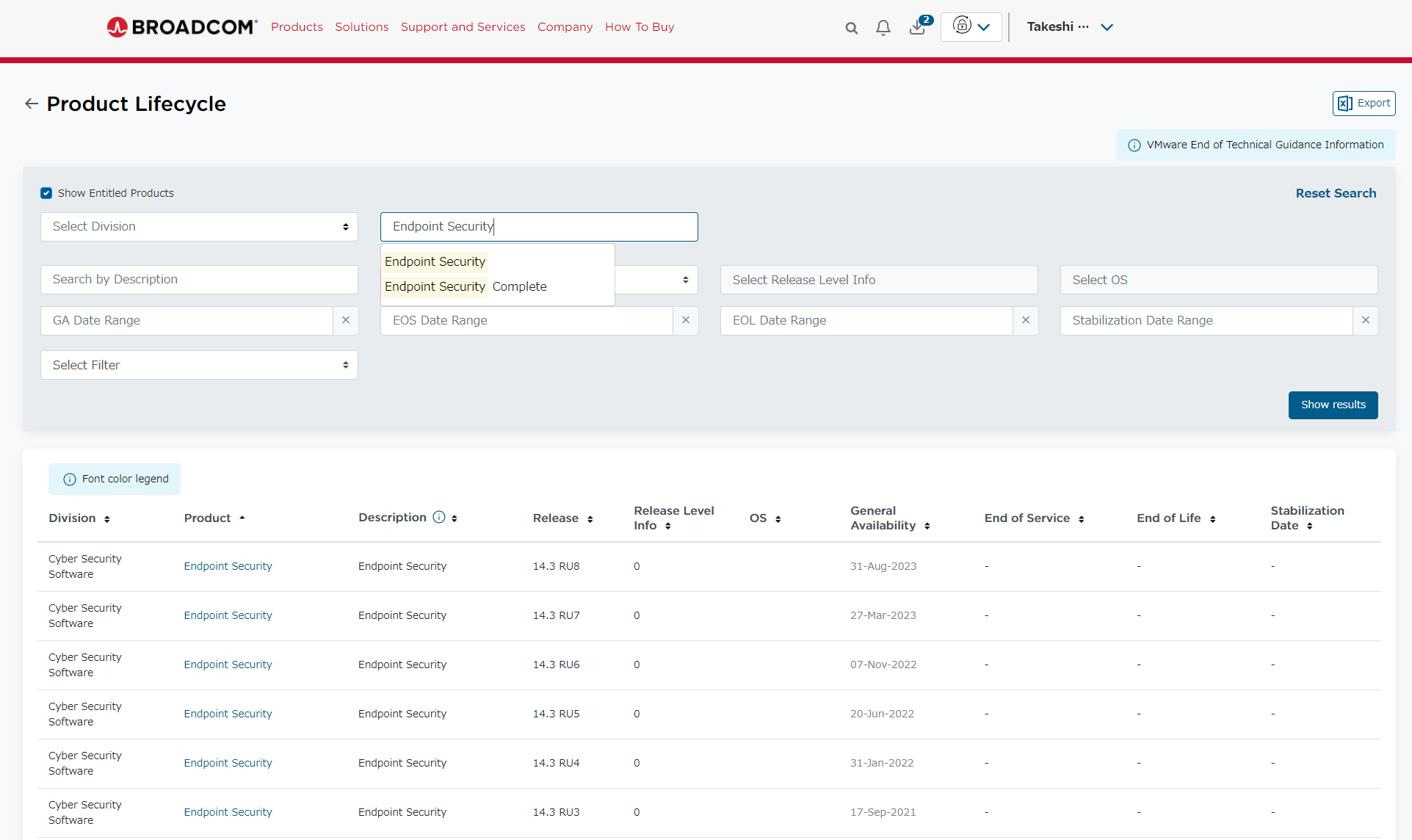Open VMware End of Technical Guidance Information
1412x840 pixels.
coord(1256,145)
